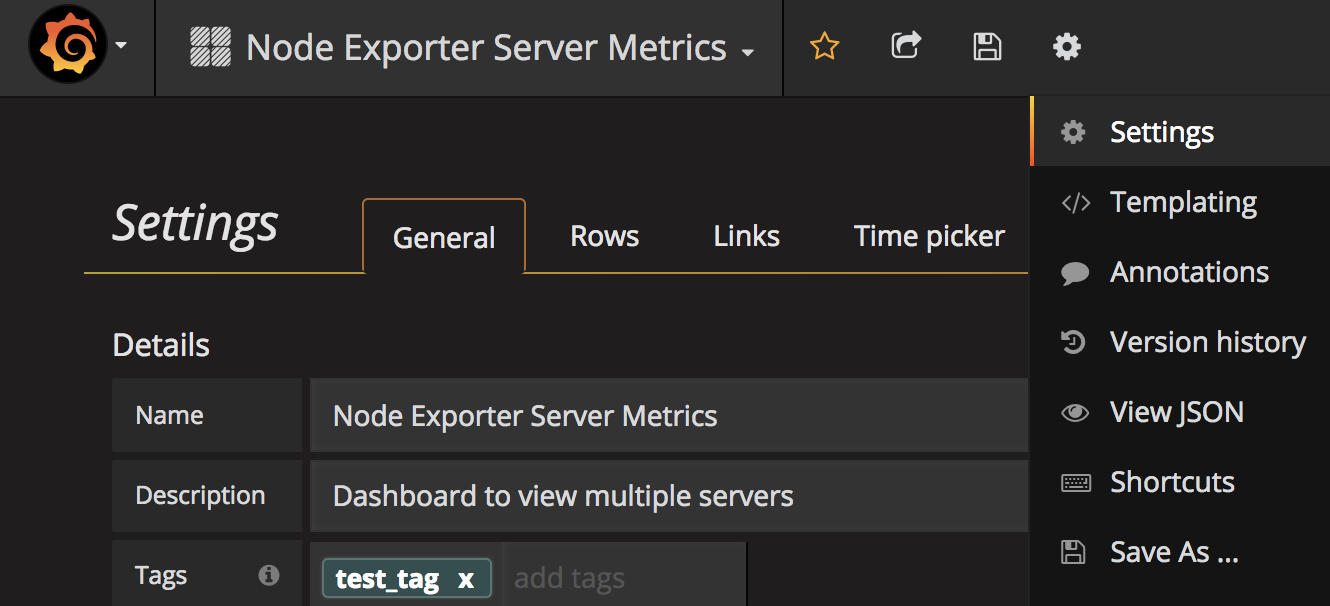Image resolution: width=1330 pixels, height=606 pixels.
Task: Open Shortcuts menu entry
Action: [1180, 482]
